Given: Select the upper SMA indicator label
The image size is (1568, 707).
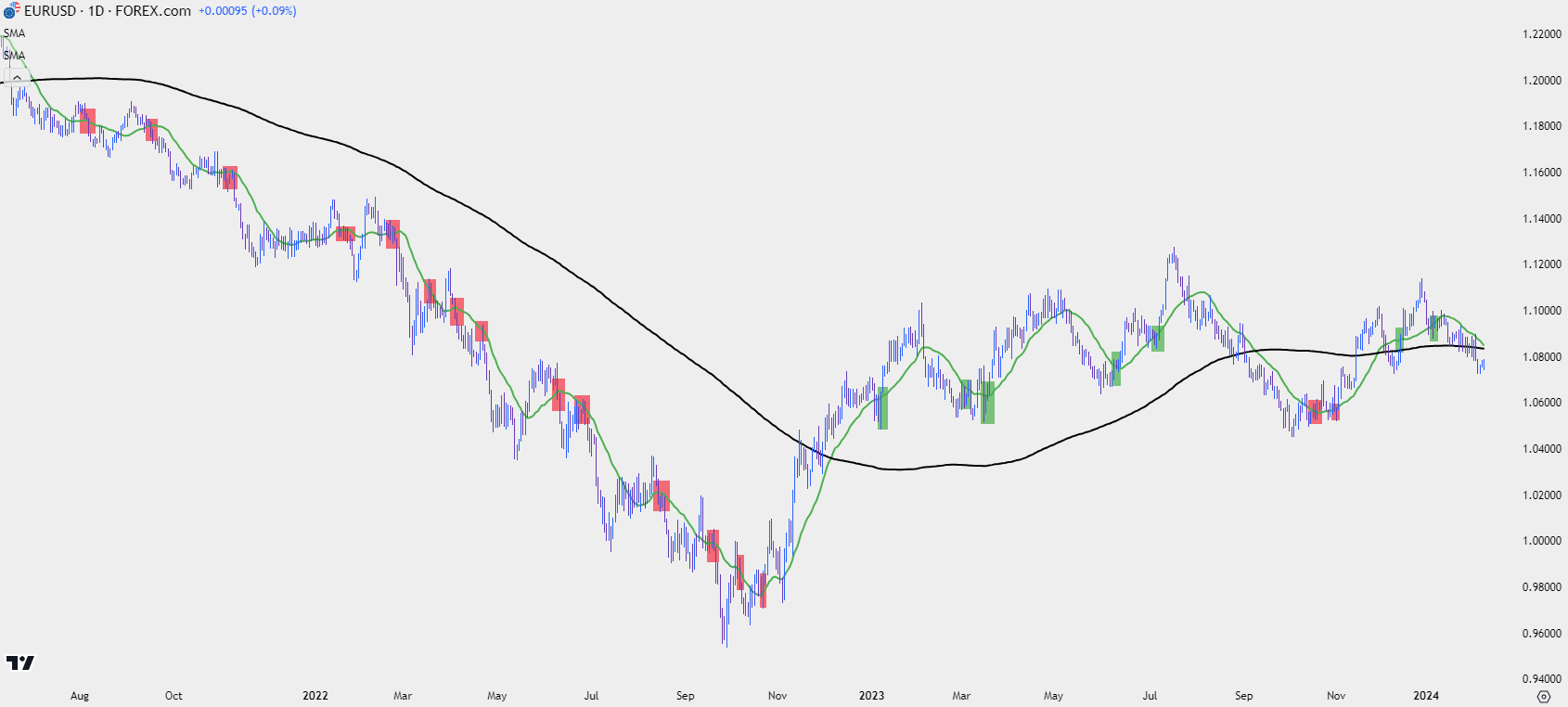Looking at the screenshot, I should (15, 33).
